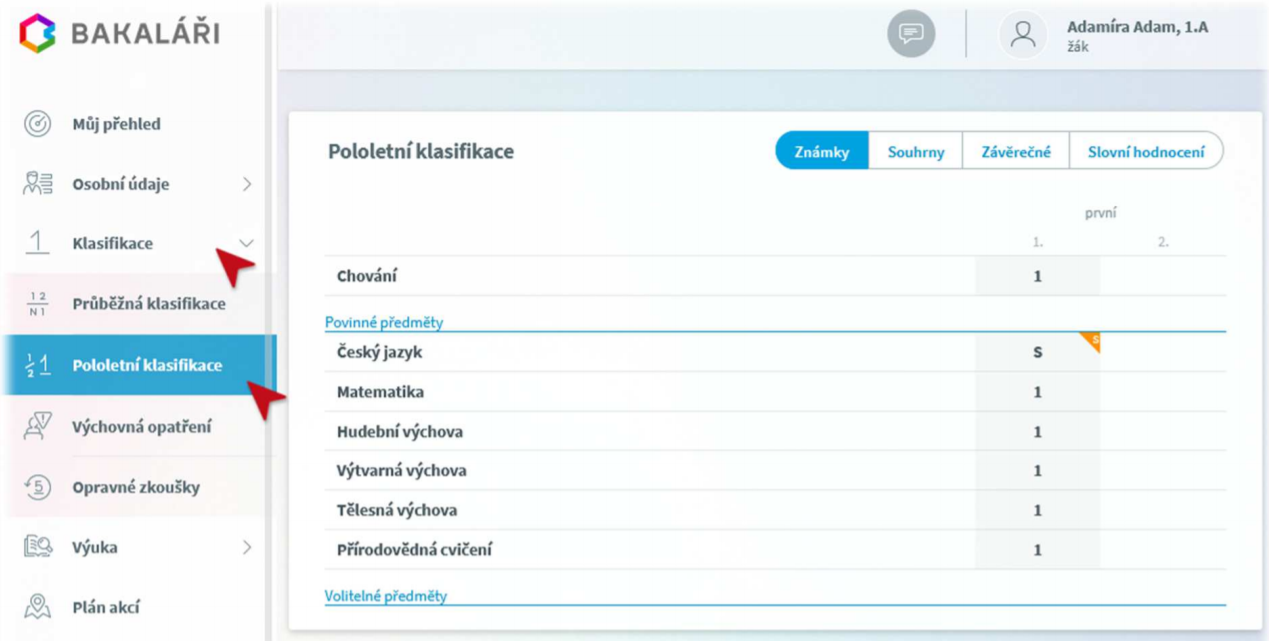Open the messages speech bubble icon
1269x641 pixels.
[x=911, y=34]
